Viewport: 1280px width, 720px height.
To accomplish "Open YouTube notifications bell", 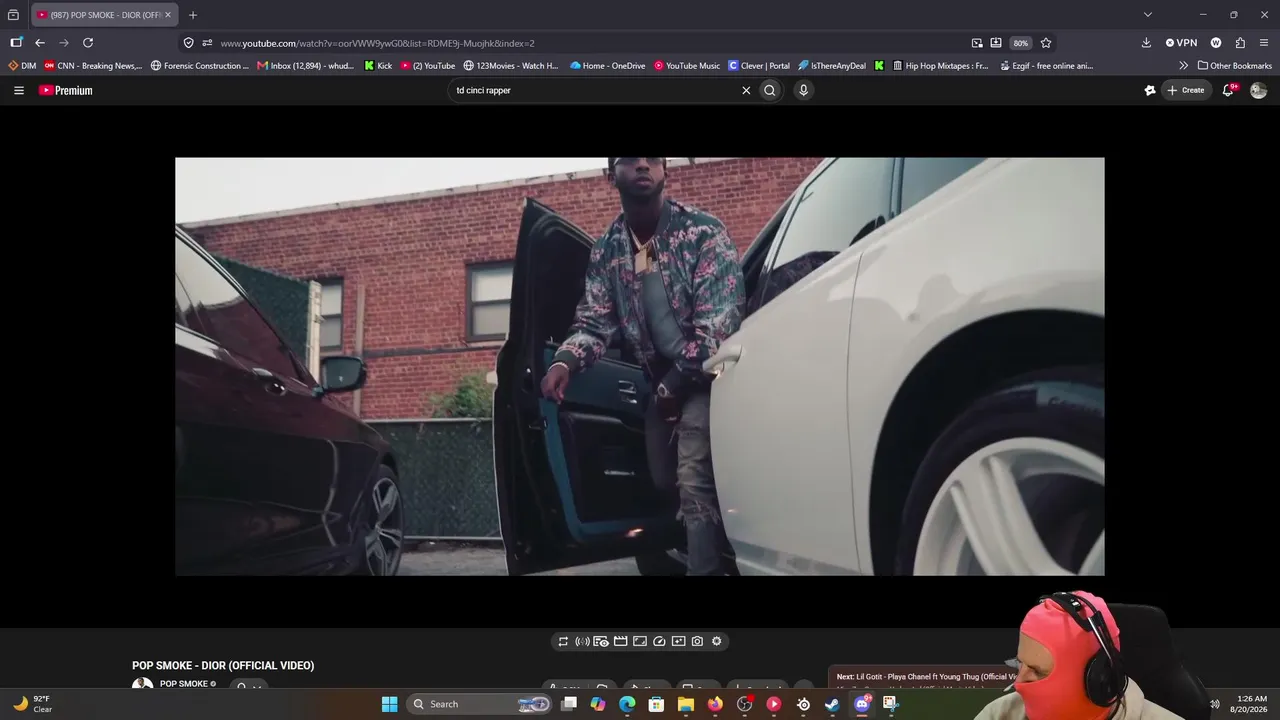I will 1229,90.
